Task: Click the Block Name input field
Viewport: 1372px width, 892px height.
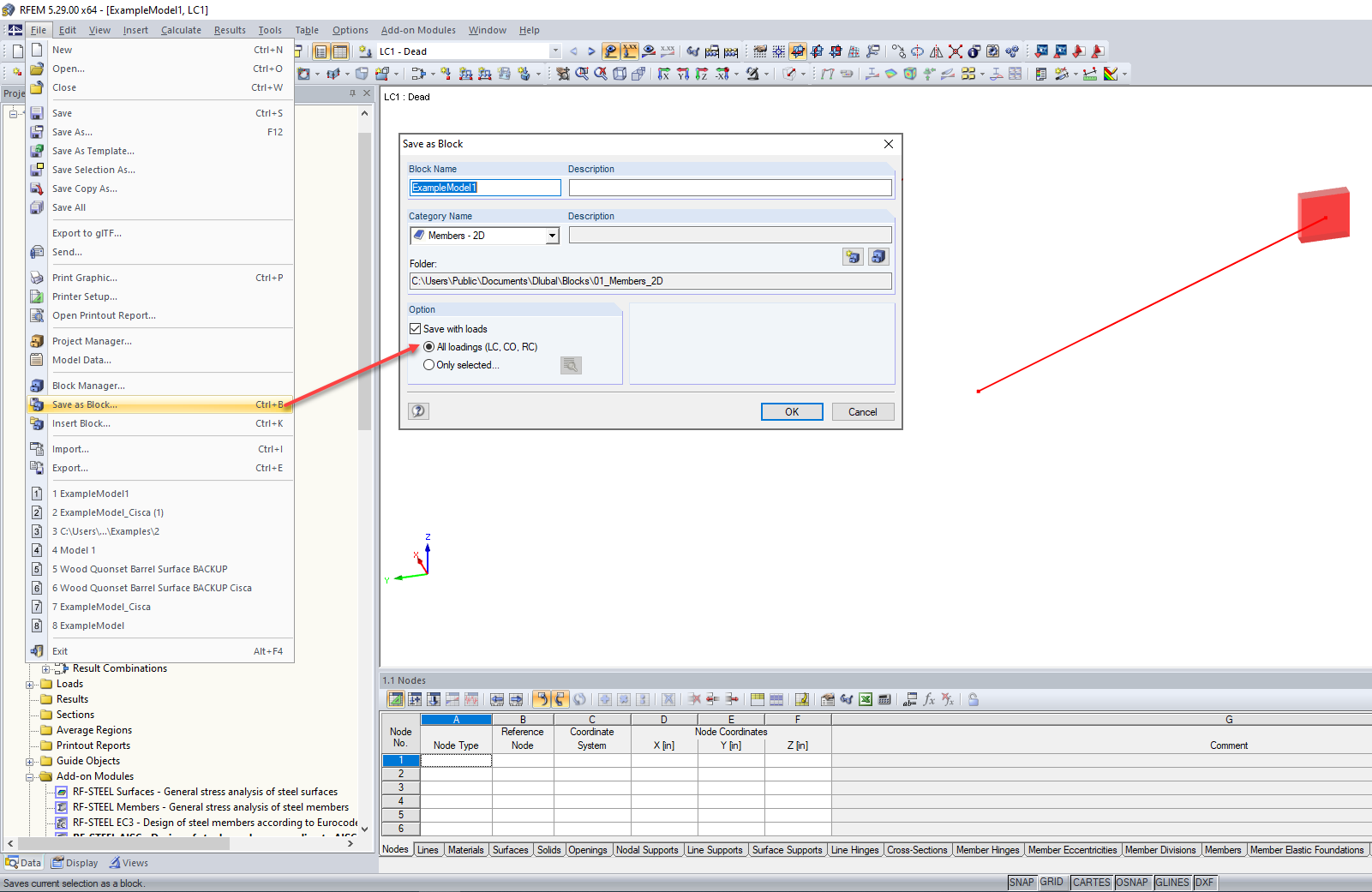Action: tap(485, 188)
